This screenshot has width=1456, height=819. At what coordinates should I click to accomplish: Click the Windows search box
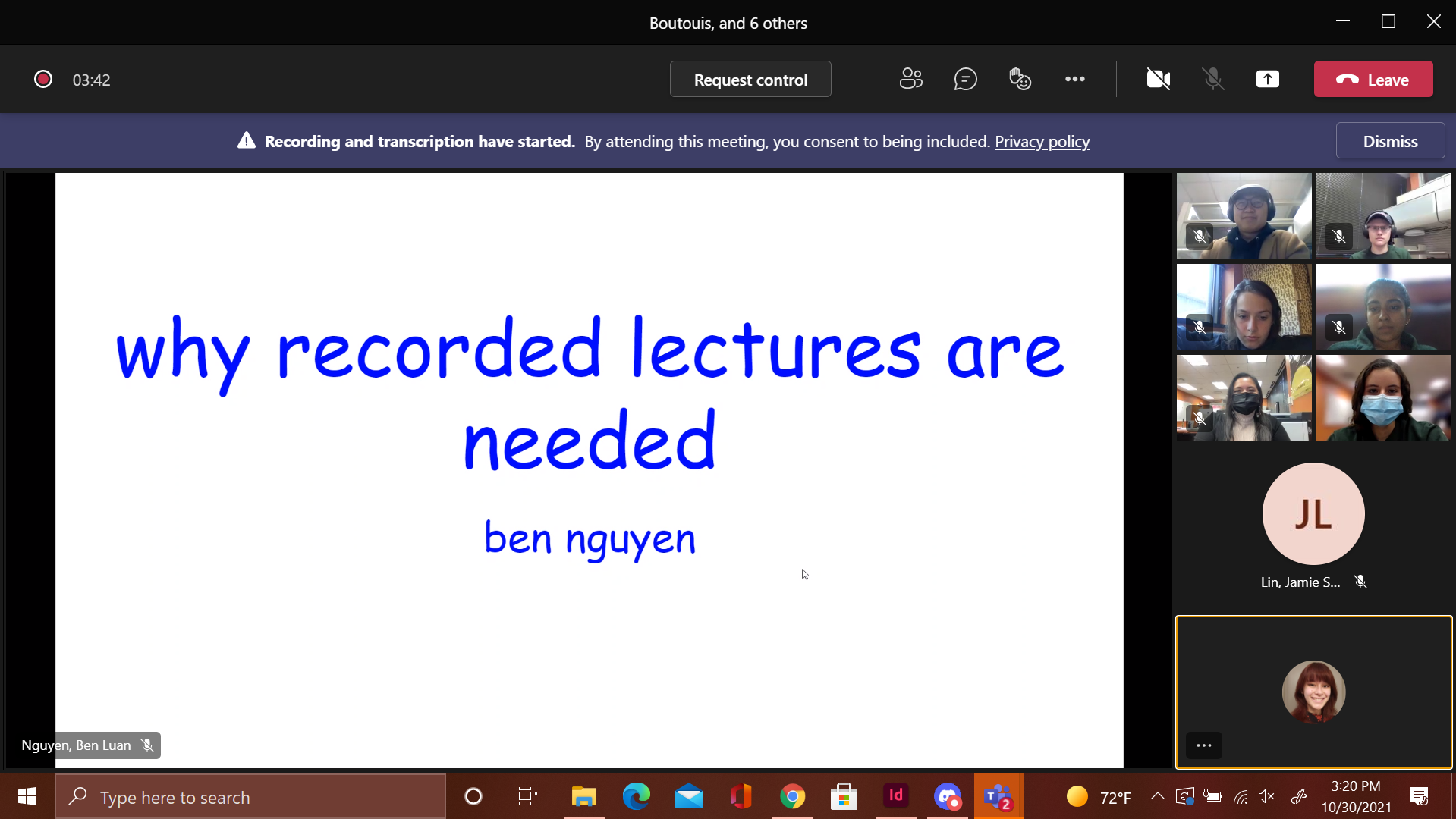[250, 797]
